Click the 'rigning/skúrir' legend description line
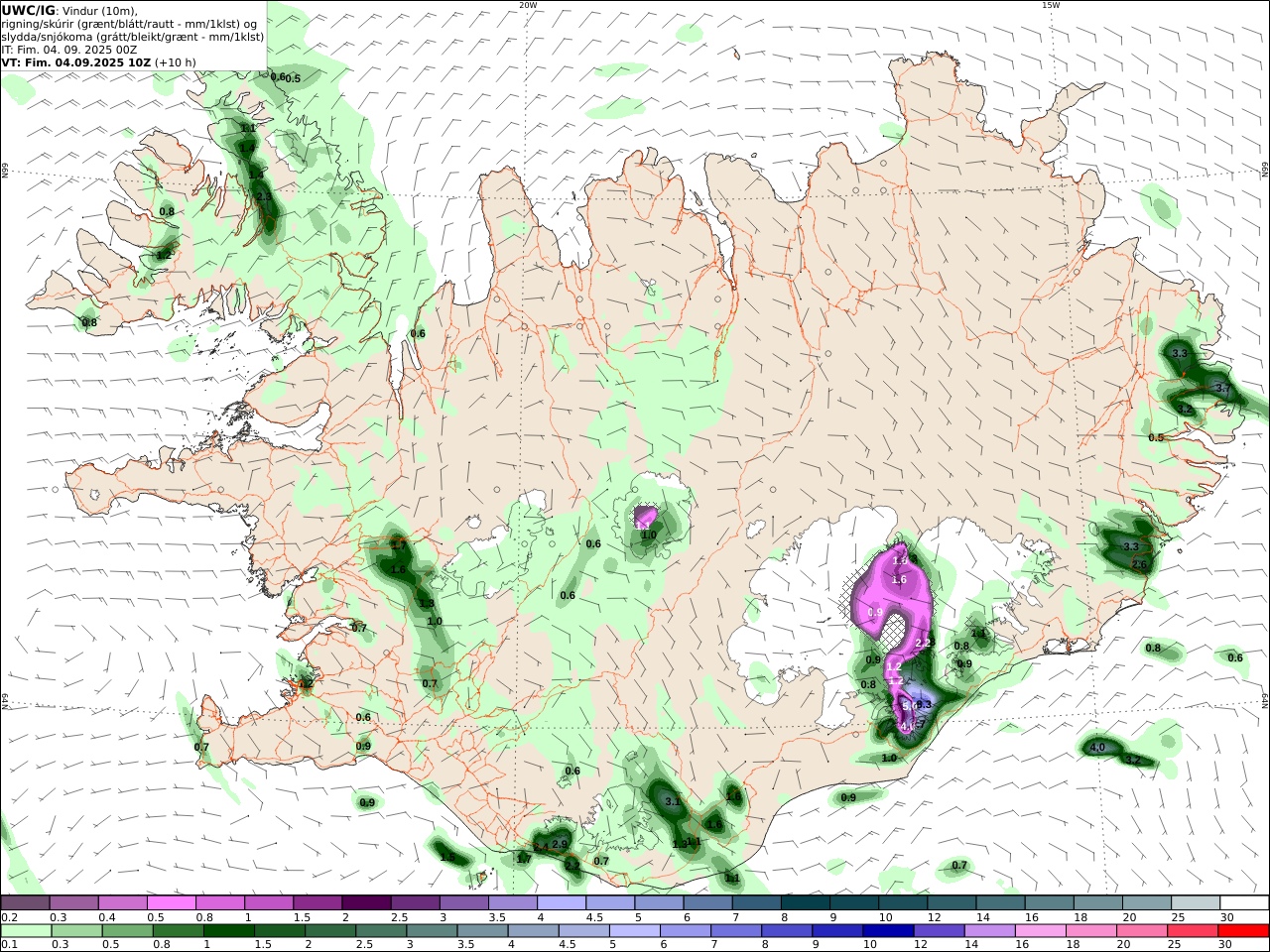 click(x=130, y=24)
